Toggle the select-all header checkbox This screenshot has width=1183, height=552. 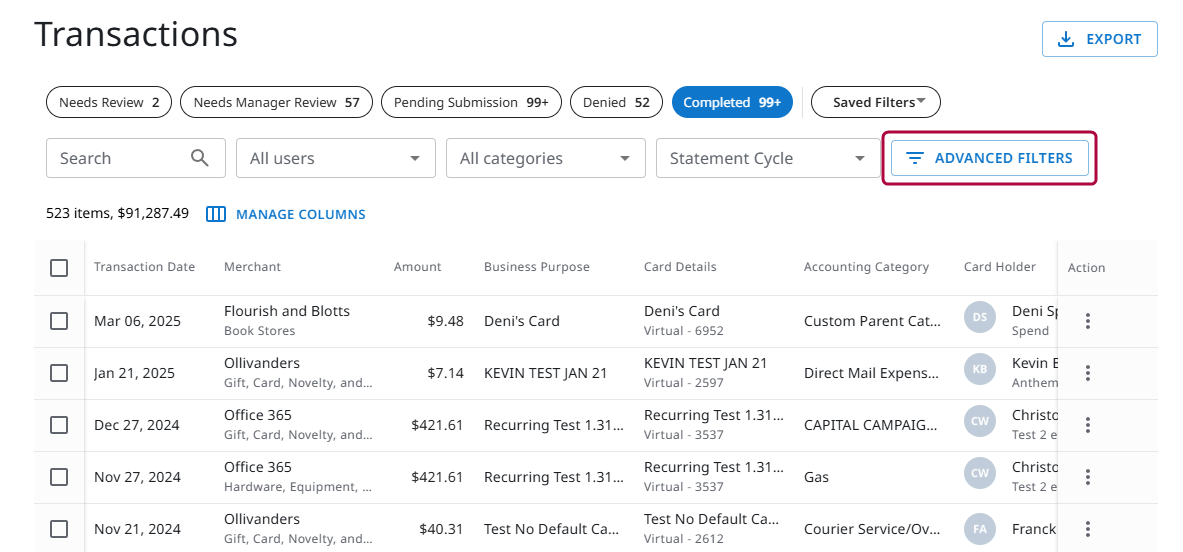pos(59,268)
